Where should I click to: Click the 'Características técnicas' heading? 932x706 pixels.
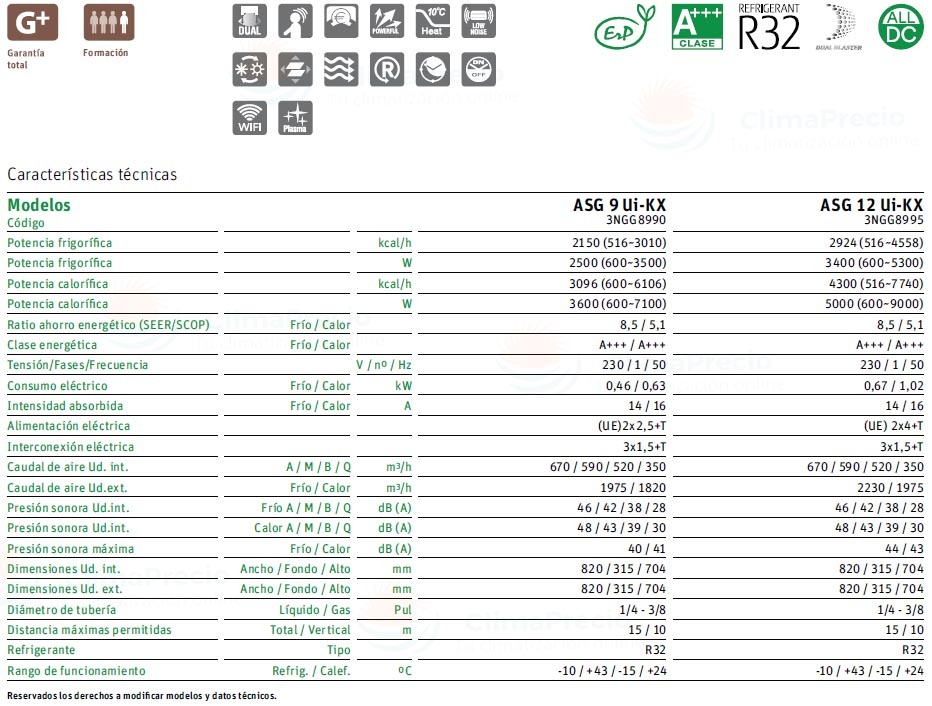[x=92, y=174]
